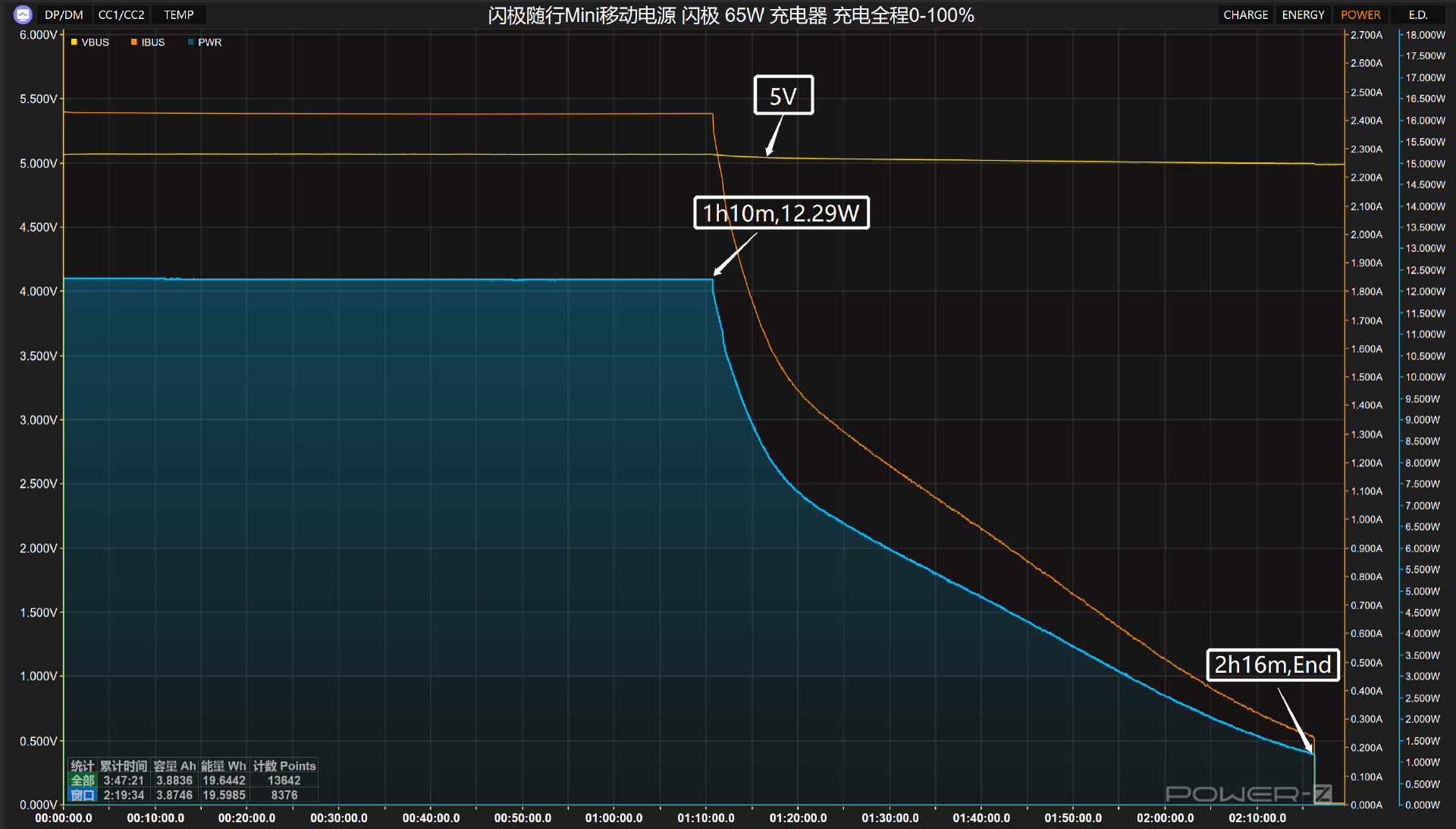Click the 0.200A current axis label
1456x829 pixels.
click(1367, 748)
